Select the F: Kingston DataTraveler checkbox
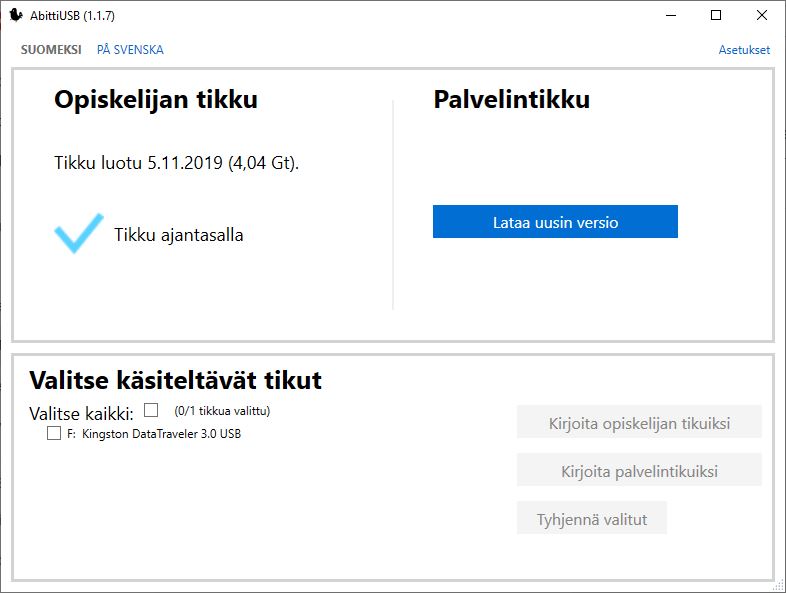 (x=54, y=434)
